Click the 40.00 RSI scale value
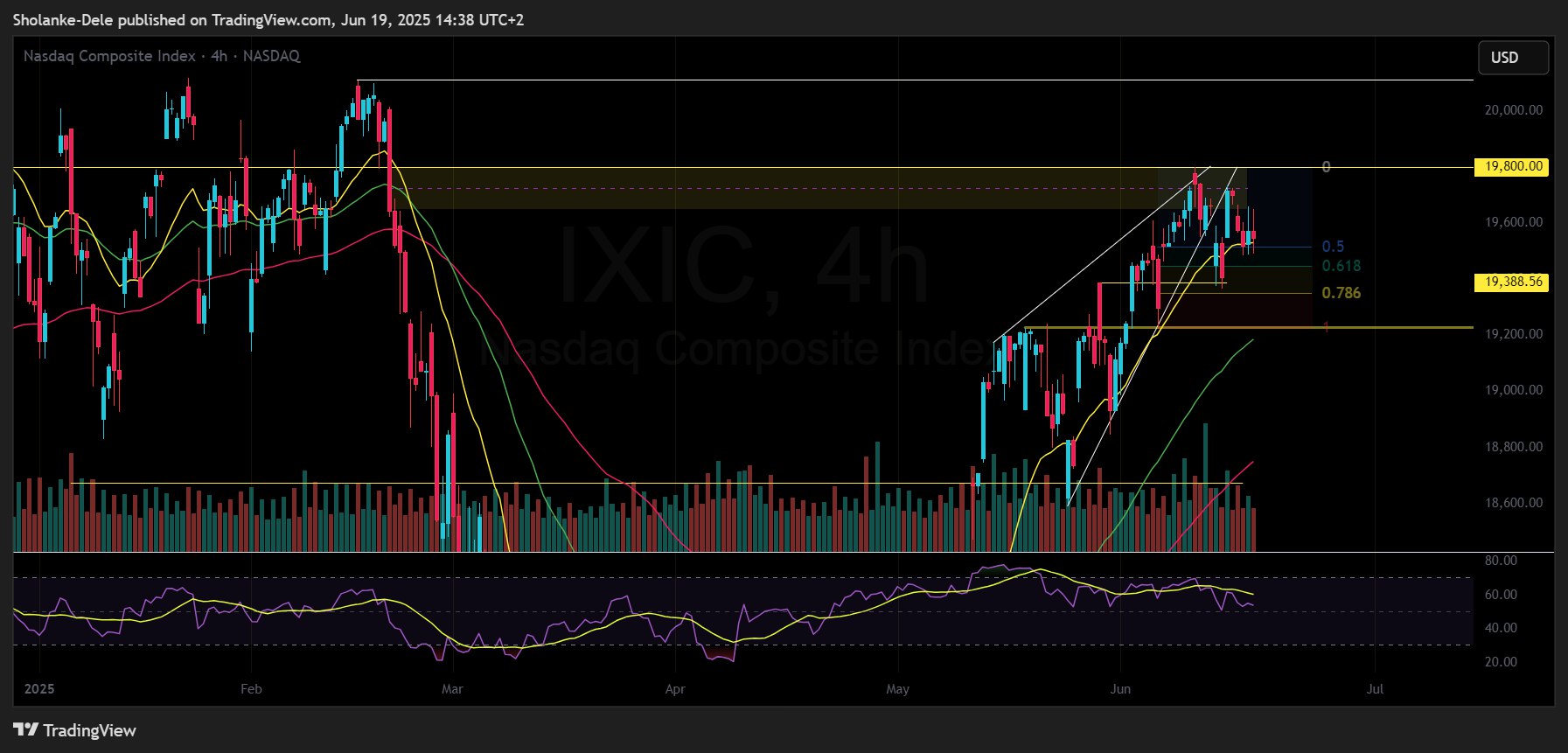 pos(1501,628)
